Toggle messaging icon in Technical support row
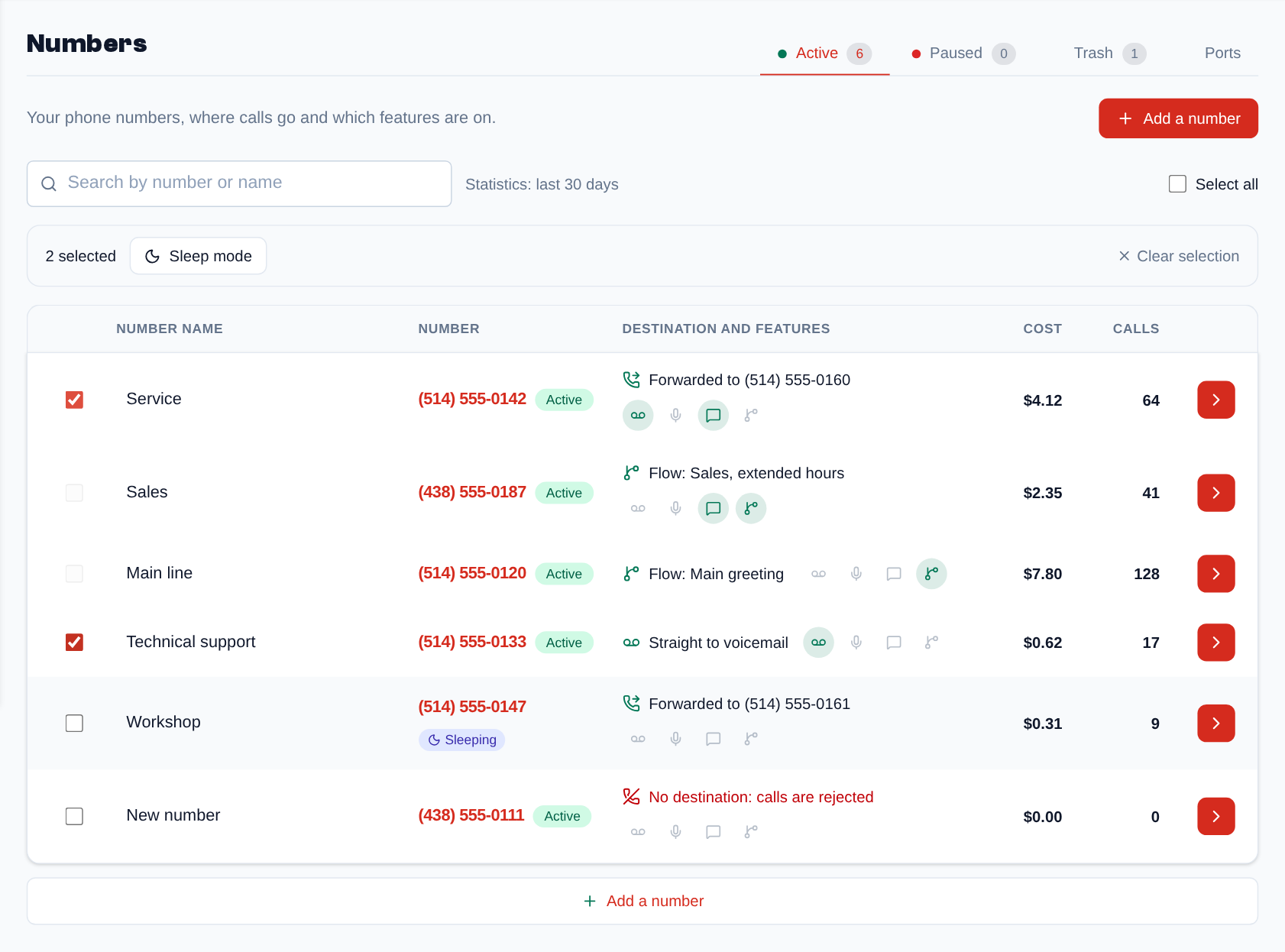1285x952 pixels. pyautogui.click(x=894, y=643)
